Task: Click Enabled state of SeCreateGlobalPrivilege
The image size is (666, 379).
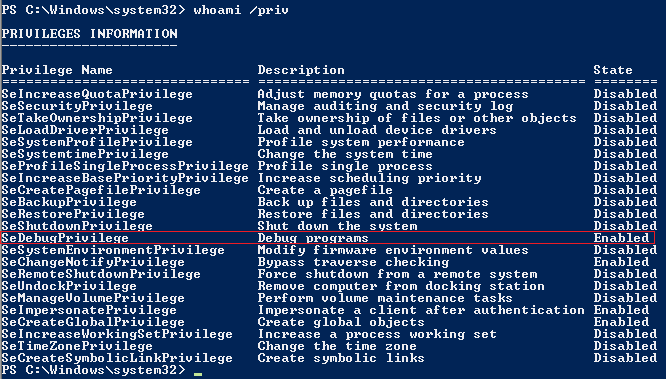Action: pos(621,322)
